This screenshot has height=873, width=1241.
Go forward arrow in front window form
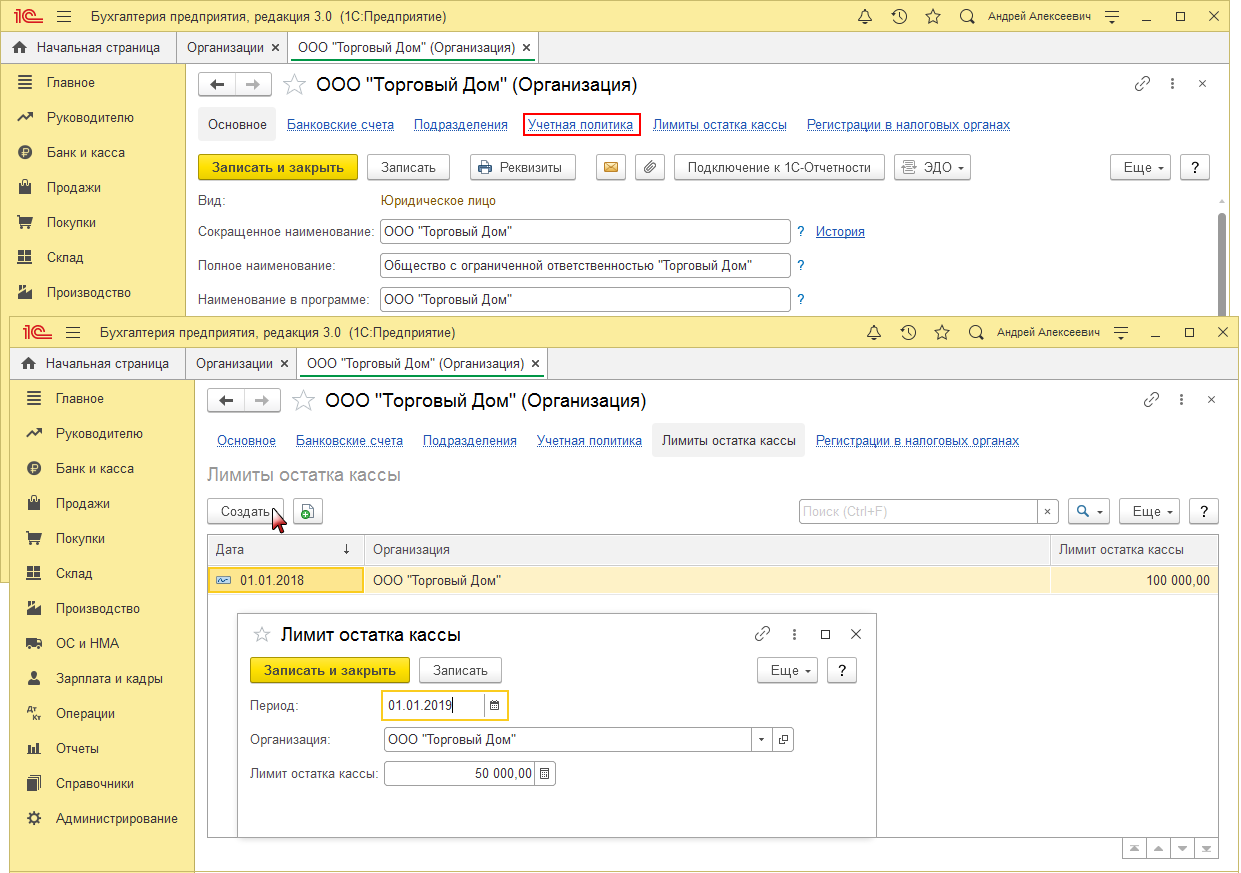262,401
